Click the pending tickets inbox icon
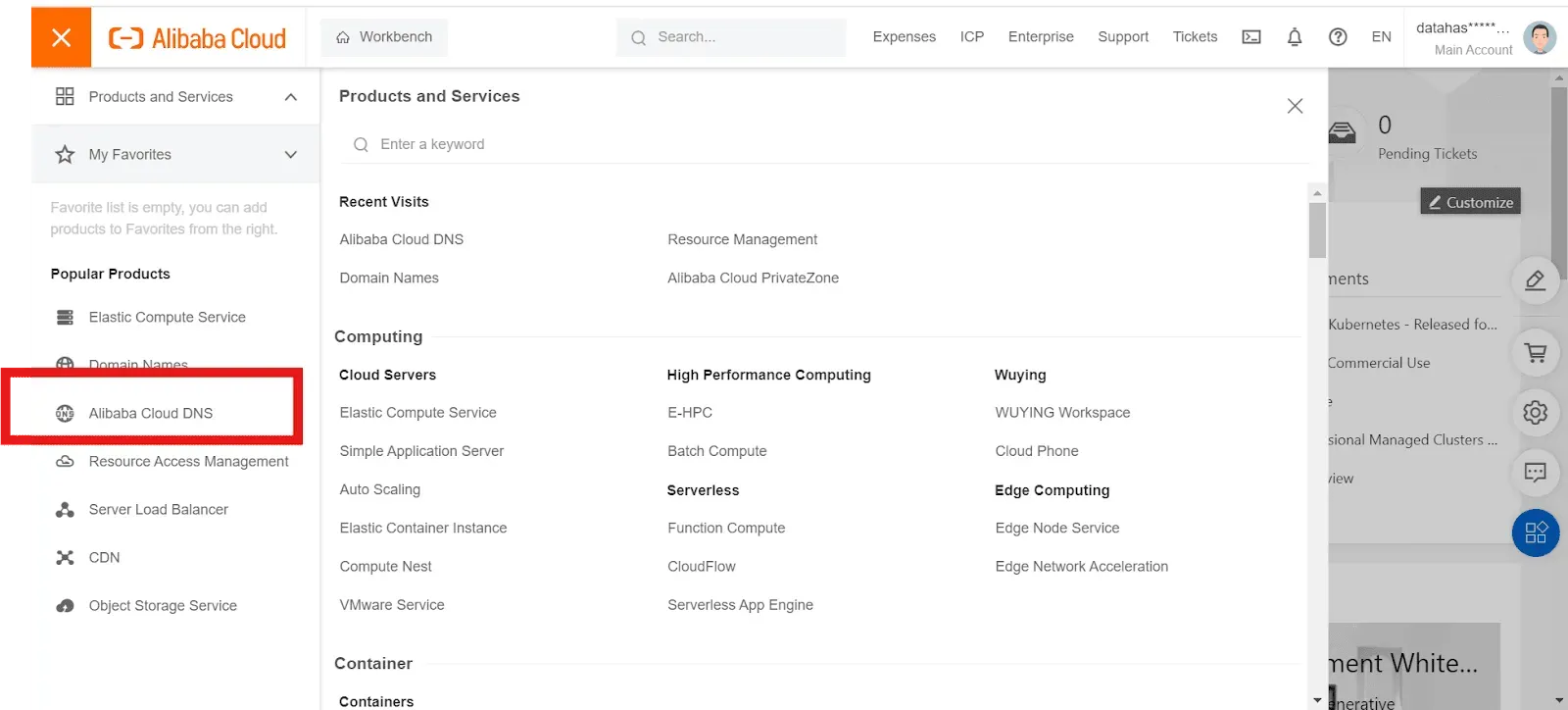Image resolution: width=1568 pixels, height=710 pixels. click(x=1343, y=132)
